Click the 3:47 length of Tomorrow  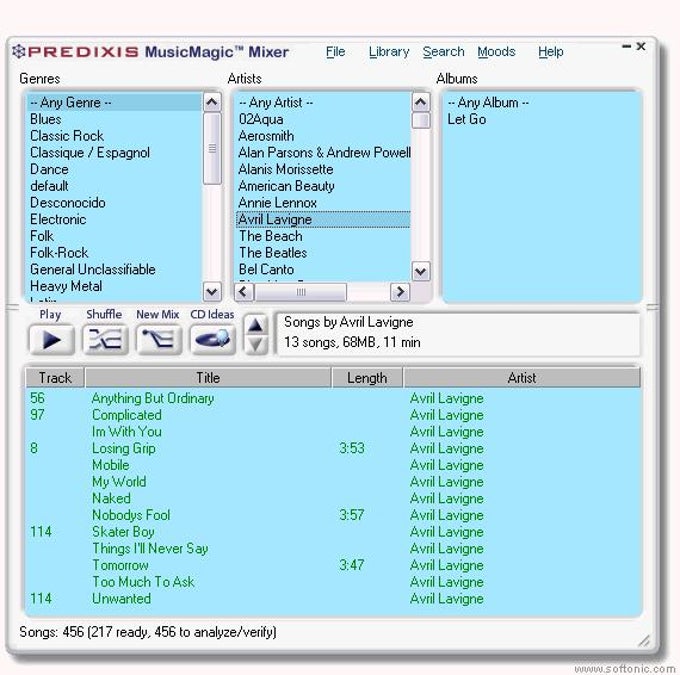click(x=351, y=565)
